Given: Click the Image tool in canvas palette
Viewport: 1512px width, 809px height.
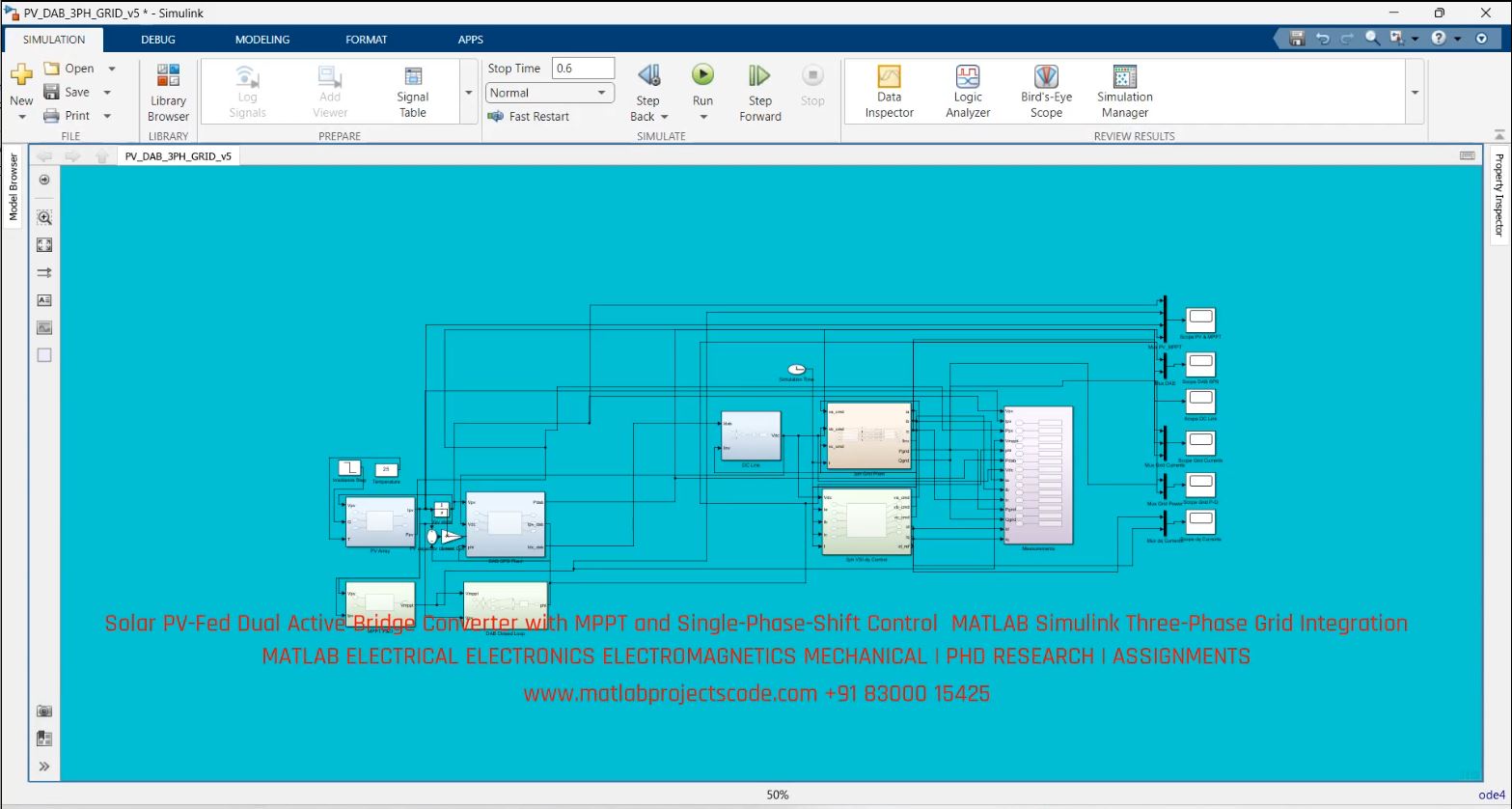Looking at the screenshot, I should [x=44, y=328].
